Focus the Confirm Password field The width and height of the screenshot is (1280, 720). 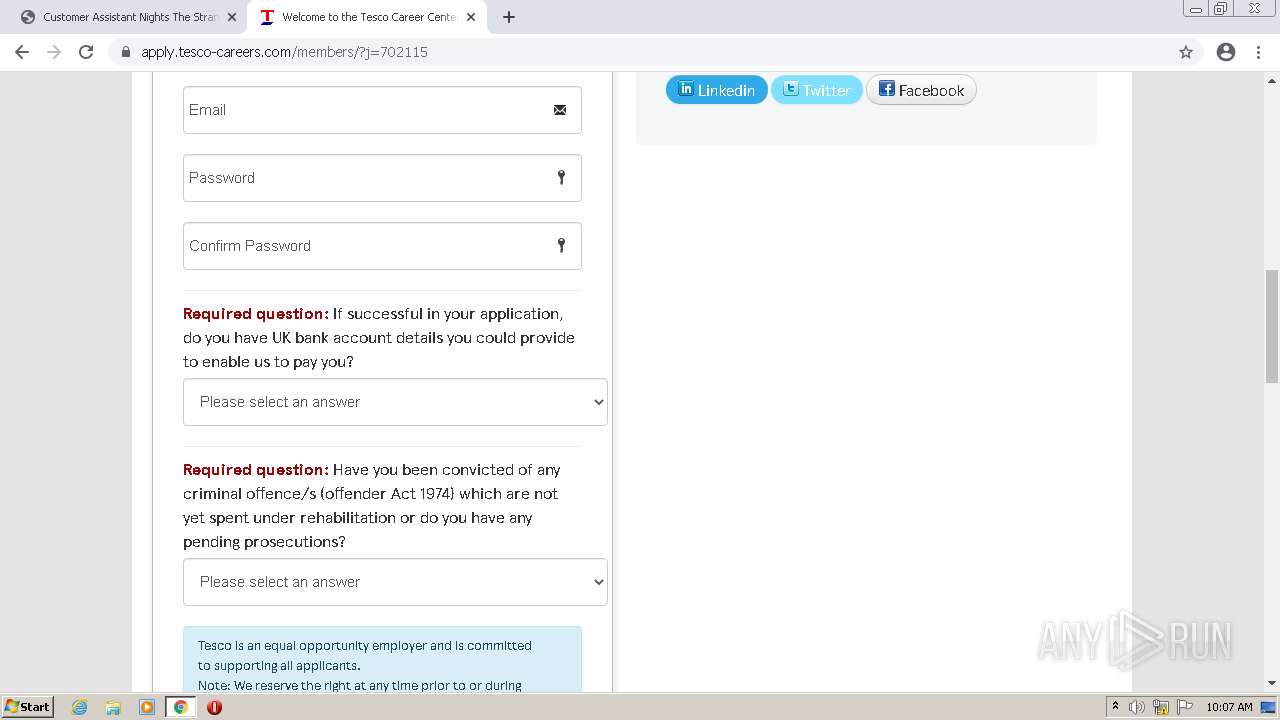[382, 246]
